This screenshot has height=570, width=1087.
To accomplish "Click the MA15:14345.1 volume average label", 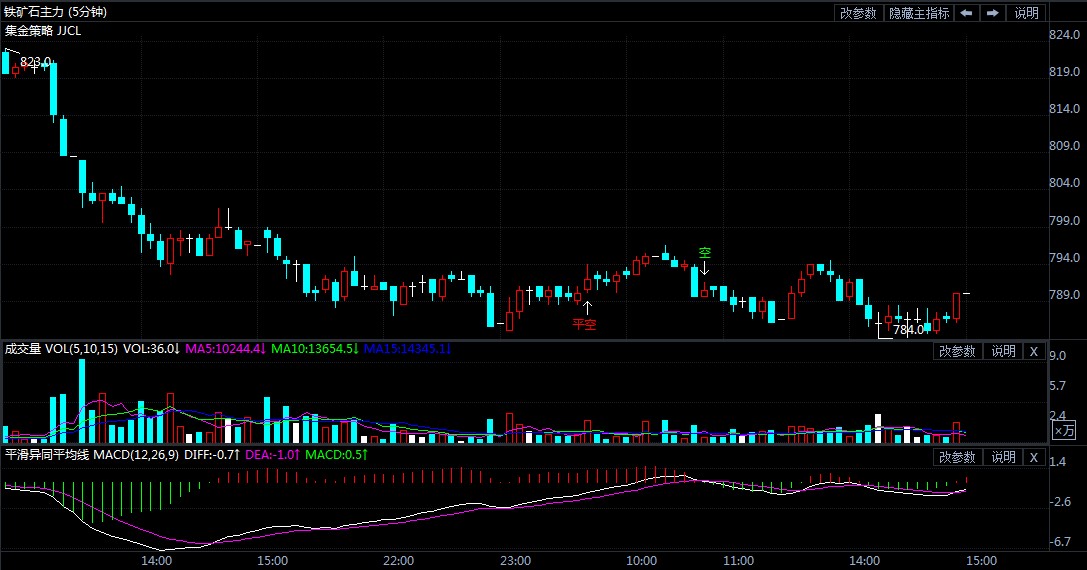I will coord(407,349).
